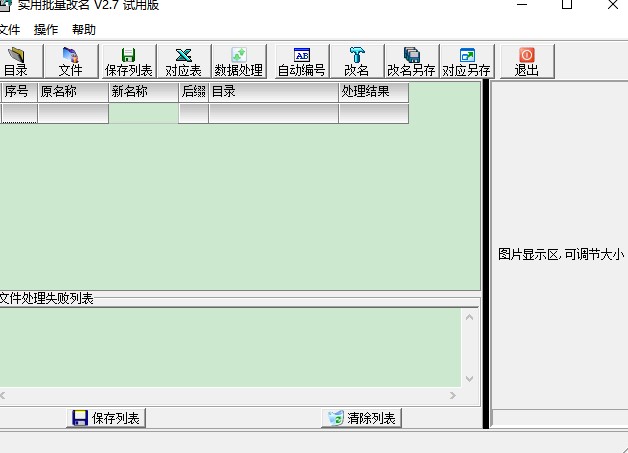Screen dimensions: 628x453
Task: Click the failure list scroll up arrow
Action: (470, 317)
